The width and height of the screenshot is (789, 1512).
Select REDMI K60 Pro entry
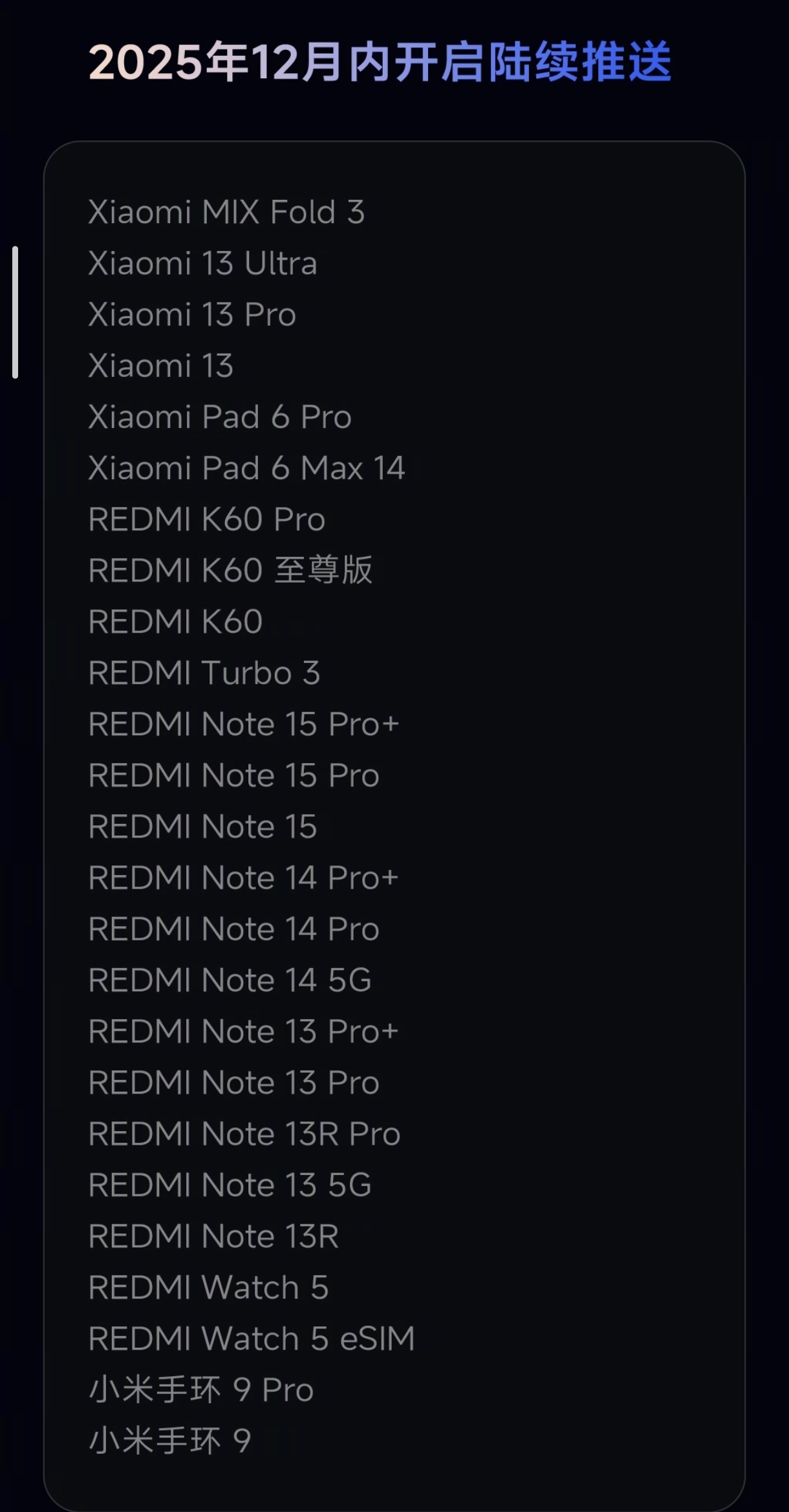pyautogui.click(x=206, y=519)
